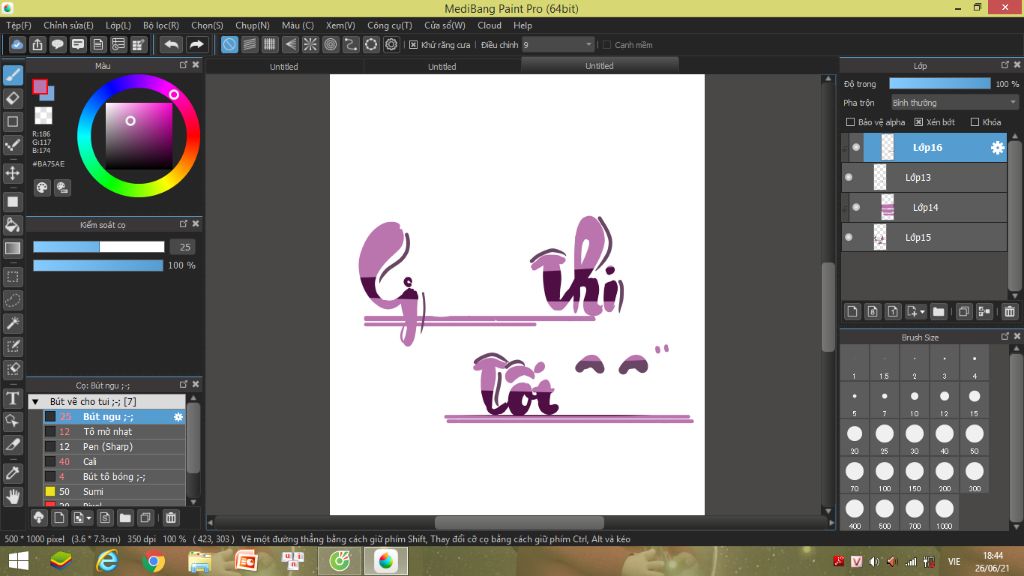The image size is (1024, 576).
Task: Select the Sumi brush
Action: pos(114,492)
